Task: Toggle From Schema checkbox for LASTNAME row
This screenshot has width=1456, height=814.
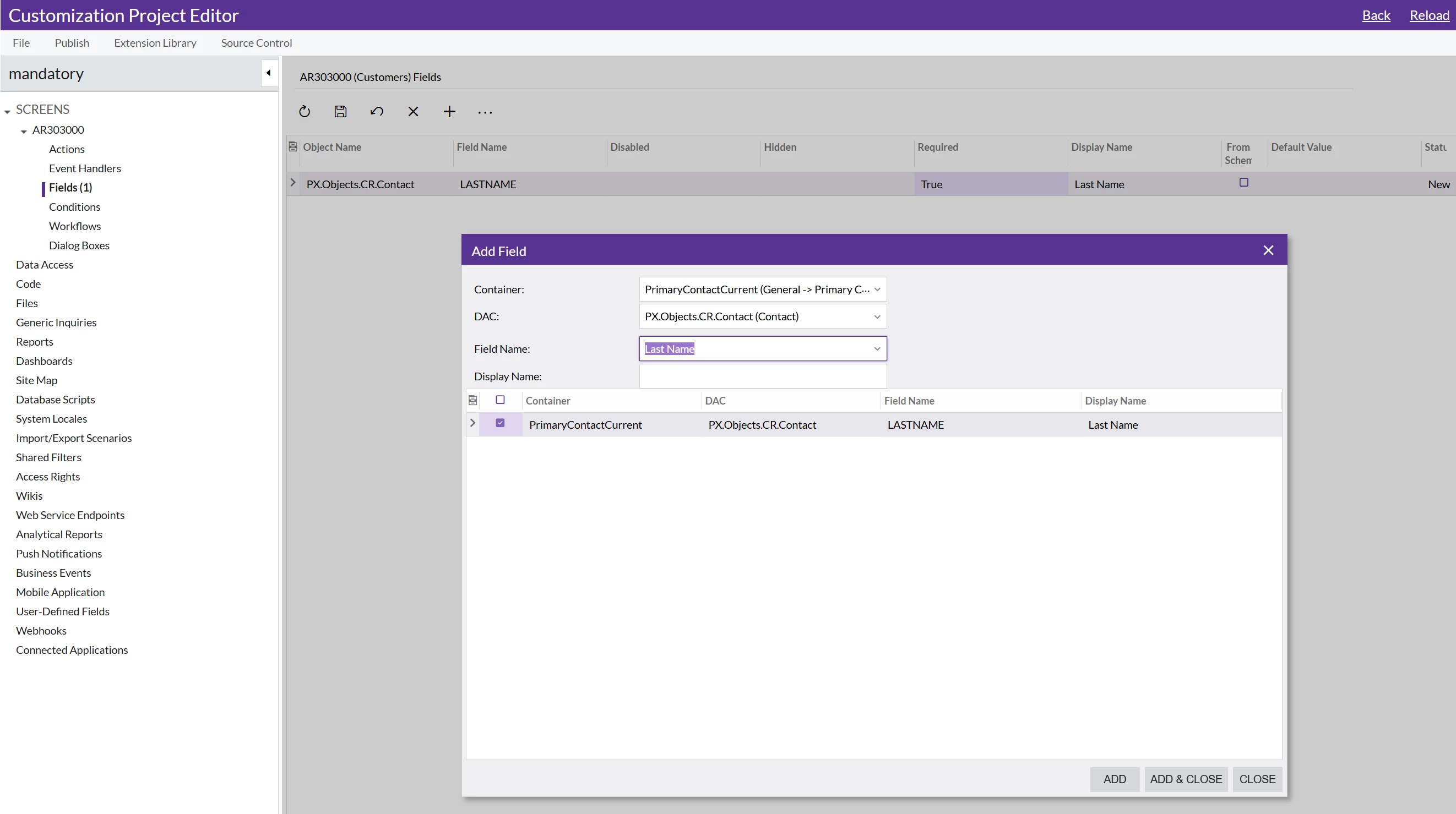Action: click(1243, 183)
